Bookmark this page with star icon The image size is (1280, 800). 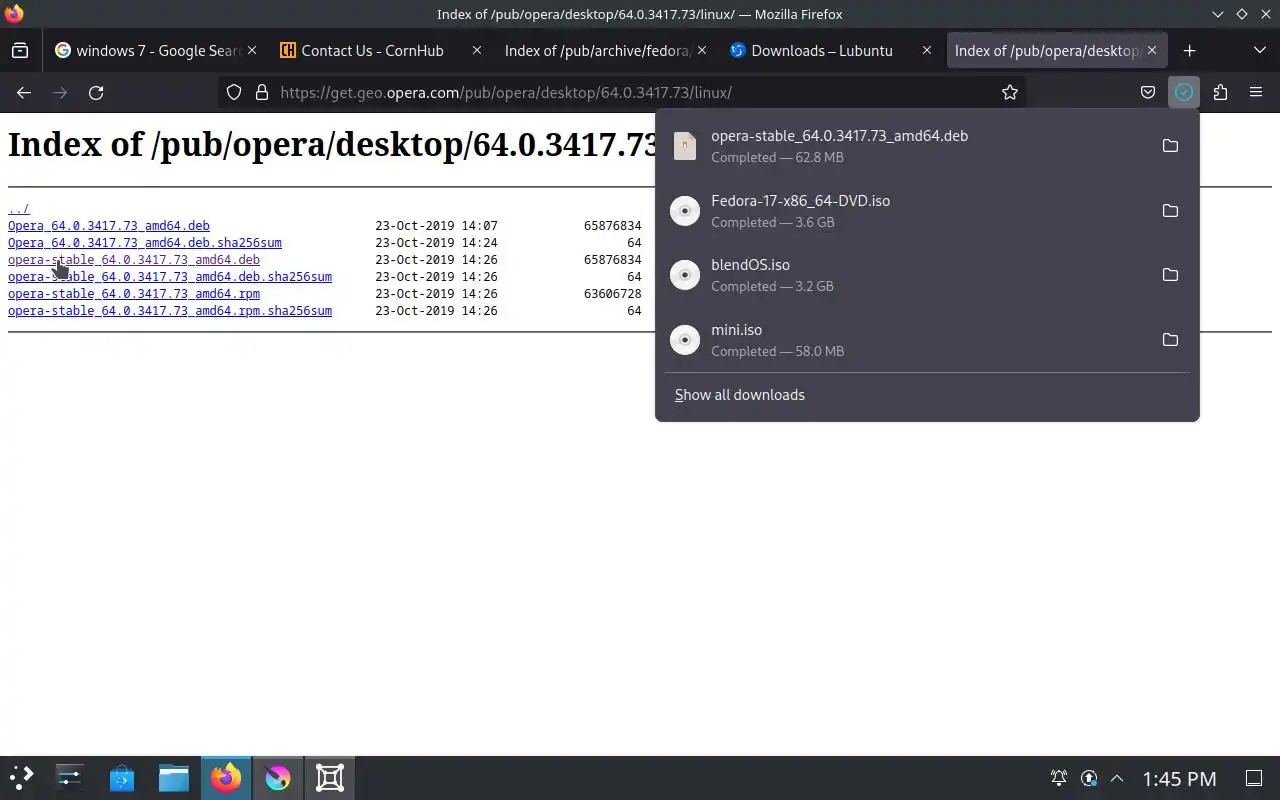click(x=1010, y=92)
